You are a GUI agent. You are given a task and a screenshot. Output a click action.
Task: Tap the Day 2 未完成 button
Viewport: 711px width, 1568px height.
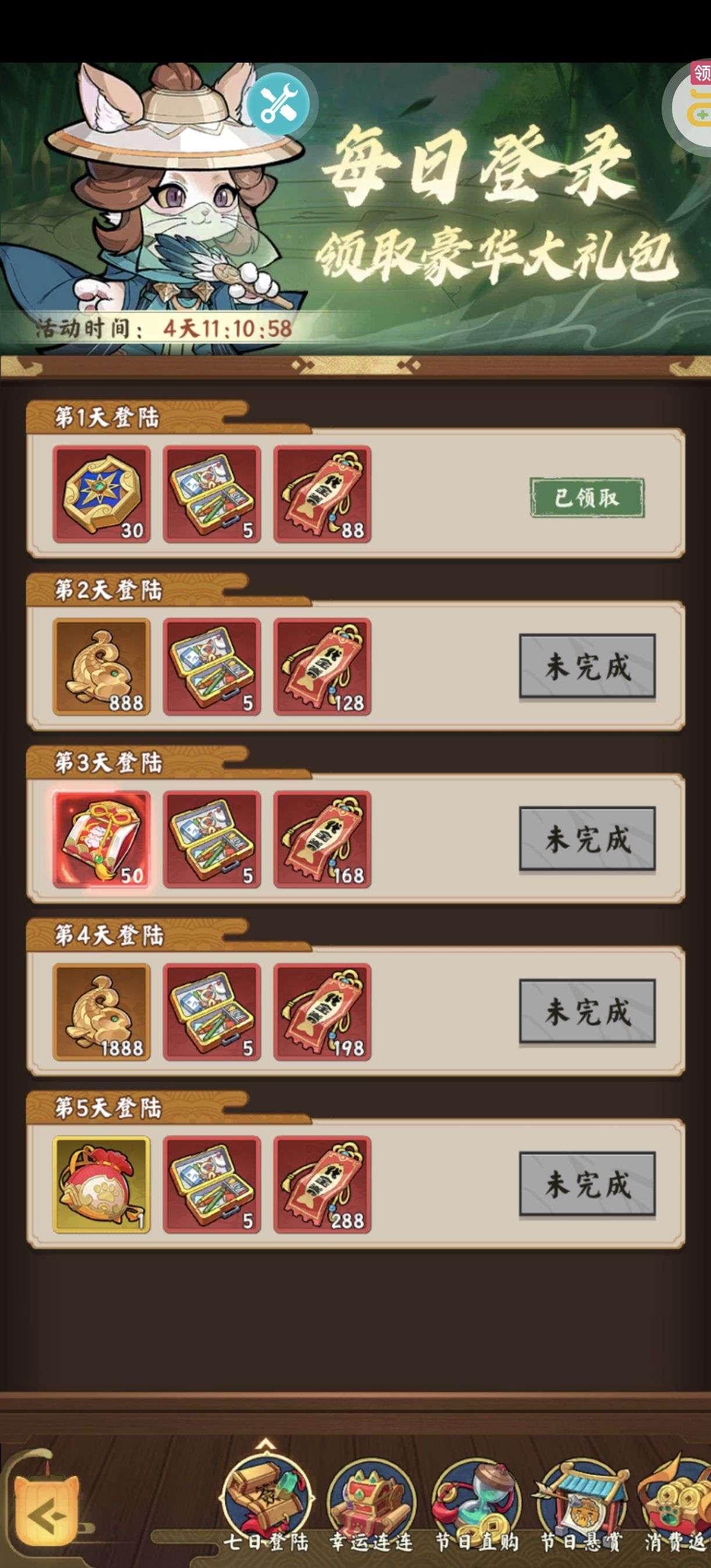587,667
